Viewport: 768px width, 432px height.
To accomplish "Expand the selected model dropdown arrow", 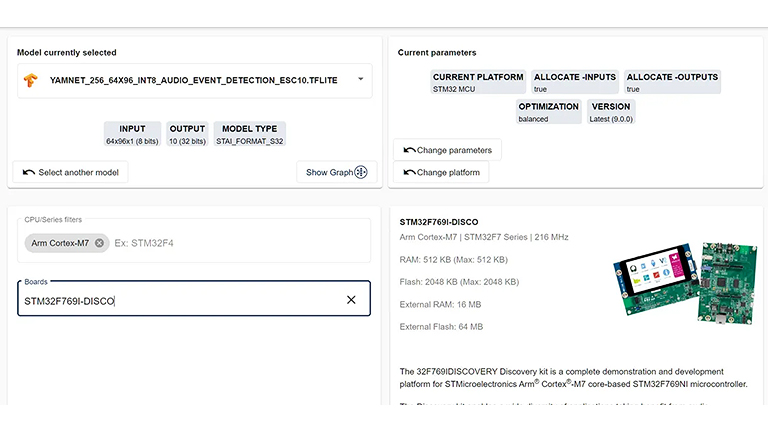I will click(360, 80).
